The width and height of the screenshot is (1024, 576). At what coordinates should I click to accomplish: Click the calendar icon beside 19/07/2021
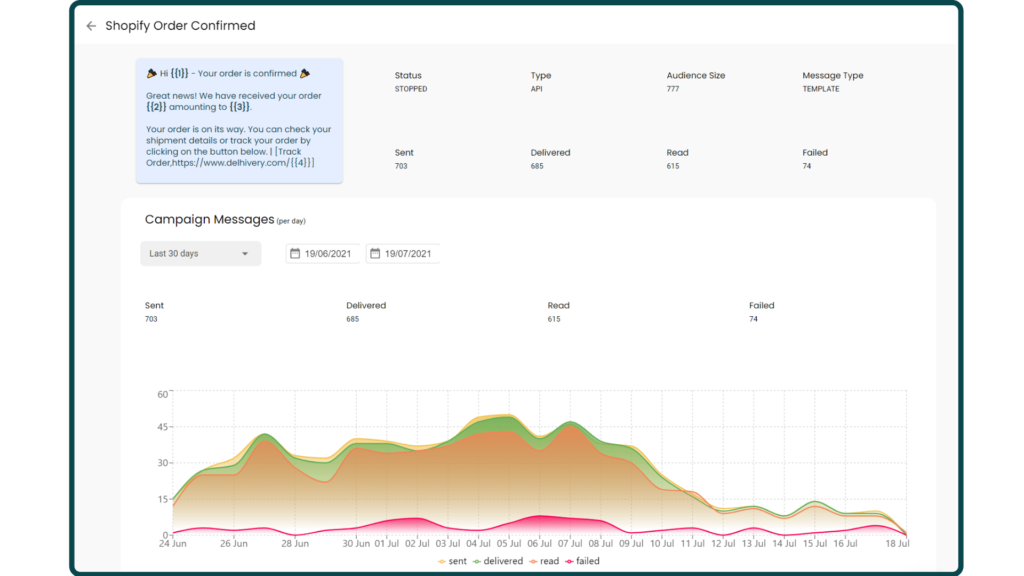click(375, 254)
